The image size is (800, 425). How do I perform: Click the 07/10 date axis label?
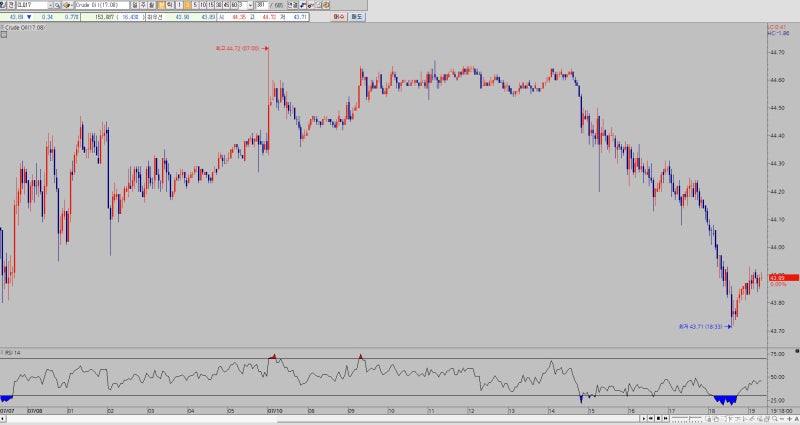click(x=275, y=411)
